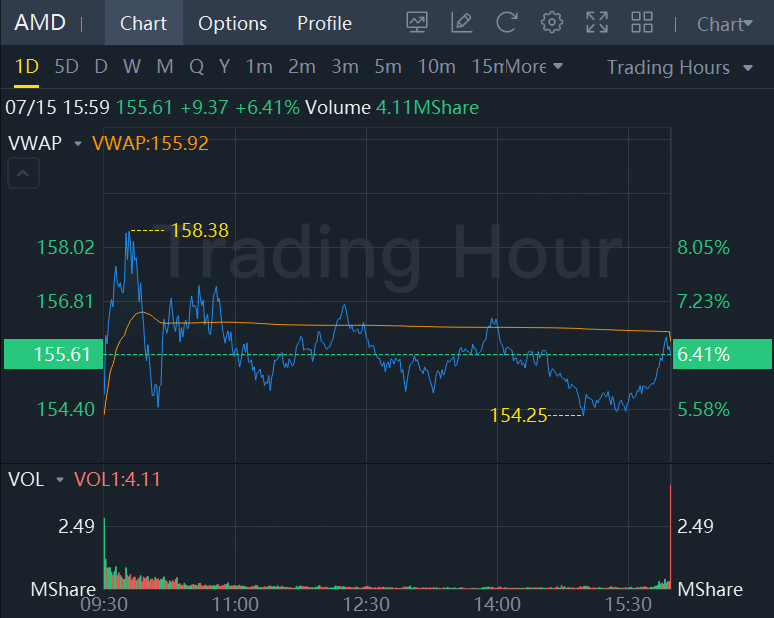Click the 158.38 high price marker
This screenshot has width=774, height=618.
tap(199, 231)
